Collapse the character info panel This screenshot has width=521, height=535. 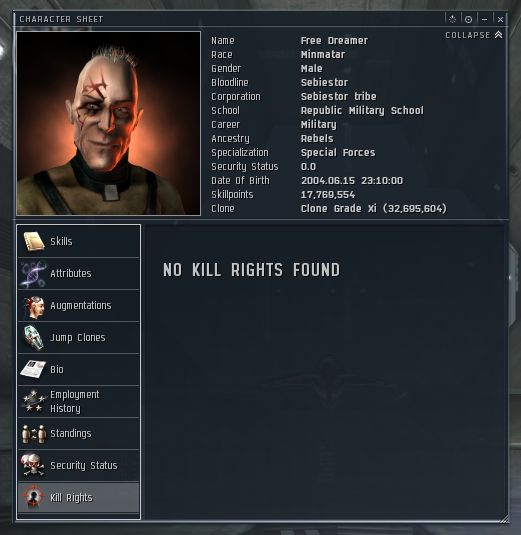(474, 35)
